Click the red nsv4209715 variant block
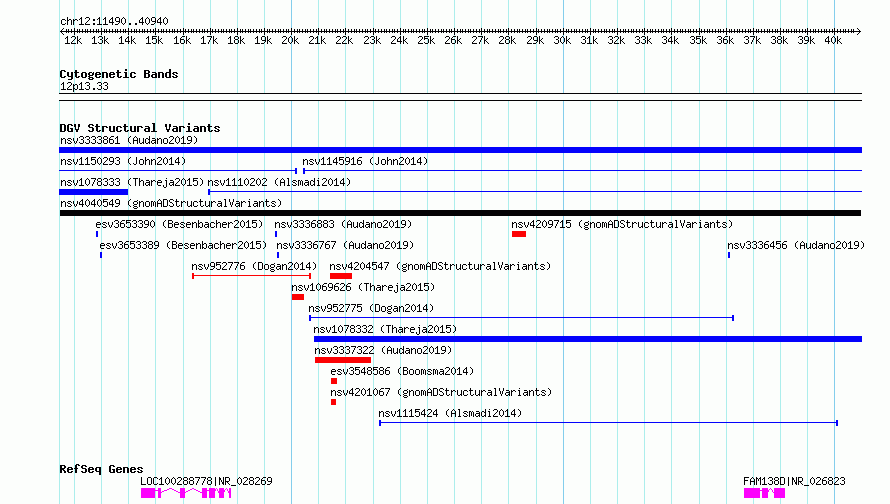This screenshot has height=504, width=890. 519,234
